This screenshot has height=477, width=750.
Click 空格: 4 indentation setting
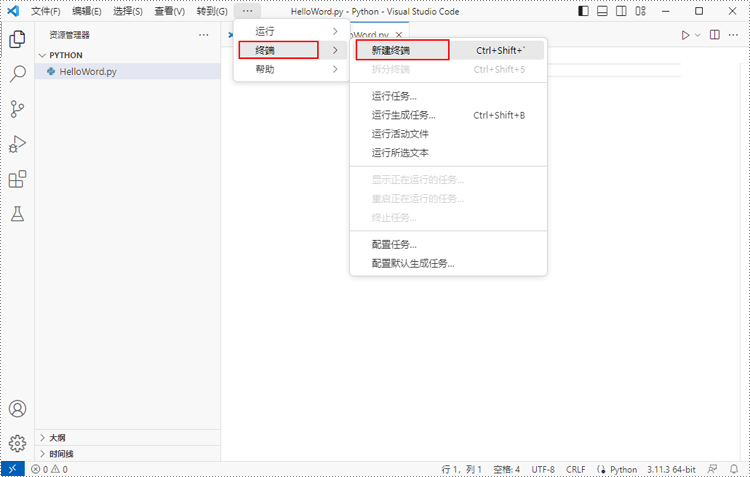506,469
